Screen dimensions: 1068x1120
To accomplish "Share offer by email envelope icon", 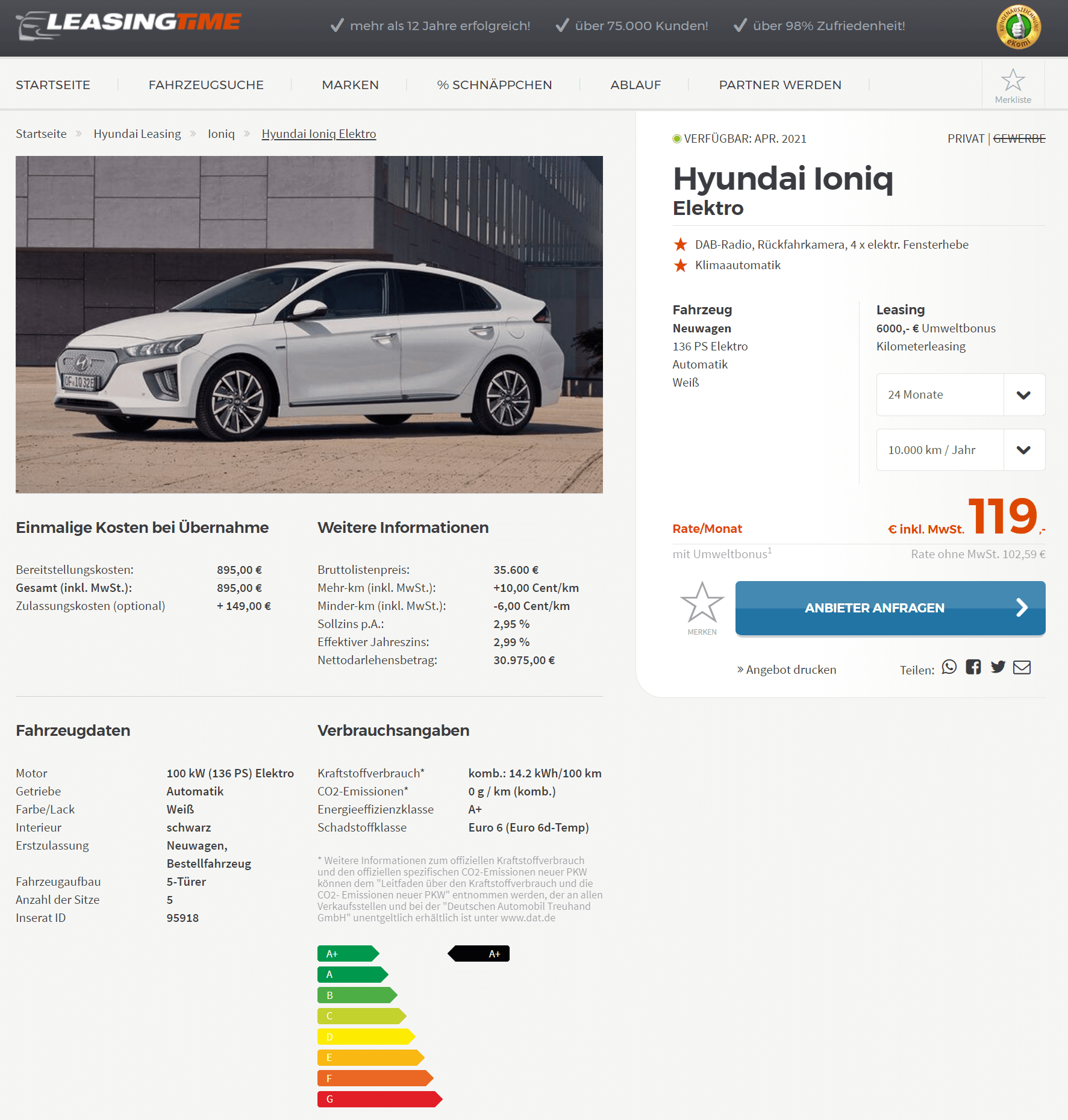I will [1022, 667].
